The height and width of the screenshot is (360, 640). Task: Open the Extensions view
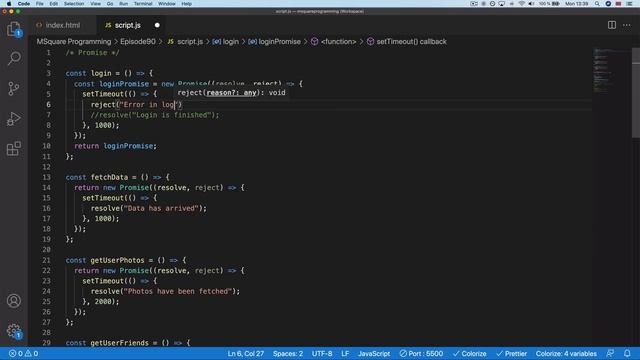(x=13, y=149)
